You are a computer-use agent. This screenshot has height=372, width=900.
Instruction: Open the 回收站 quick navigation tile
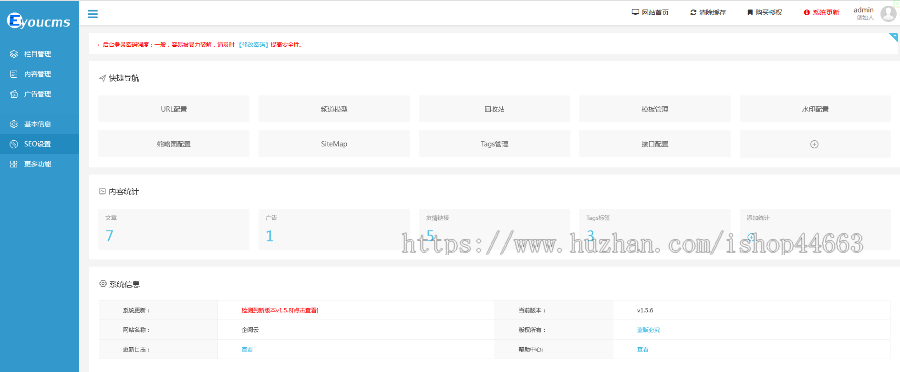pos(494,108)
